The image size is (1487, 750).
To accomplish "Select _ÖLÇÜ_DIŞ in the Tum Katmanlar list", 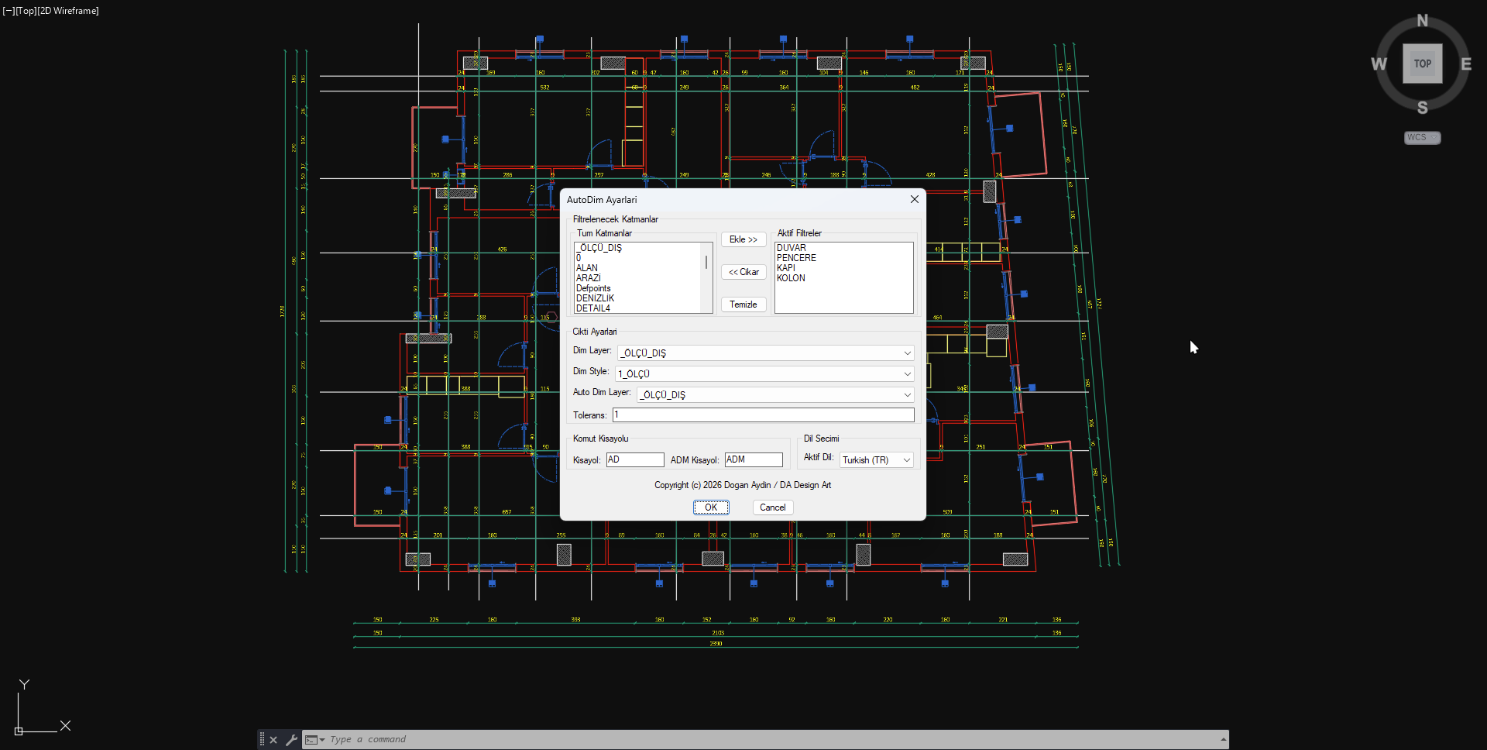I will pos(599,247).
